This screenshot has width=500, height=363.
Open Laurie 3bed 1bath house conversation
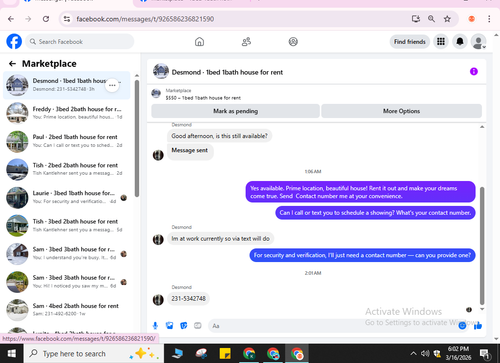(67, 197)
